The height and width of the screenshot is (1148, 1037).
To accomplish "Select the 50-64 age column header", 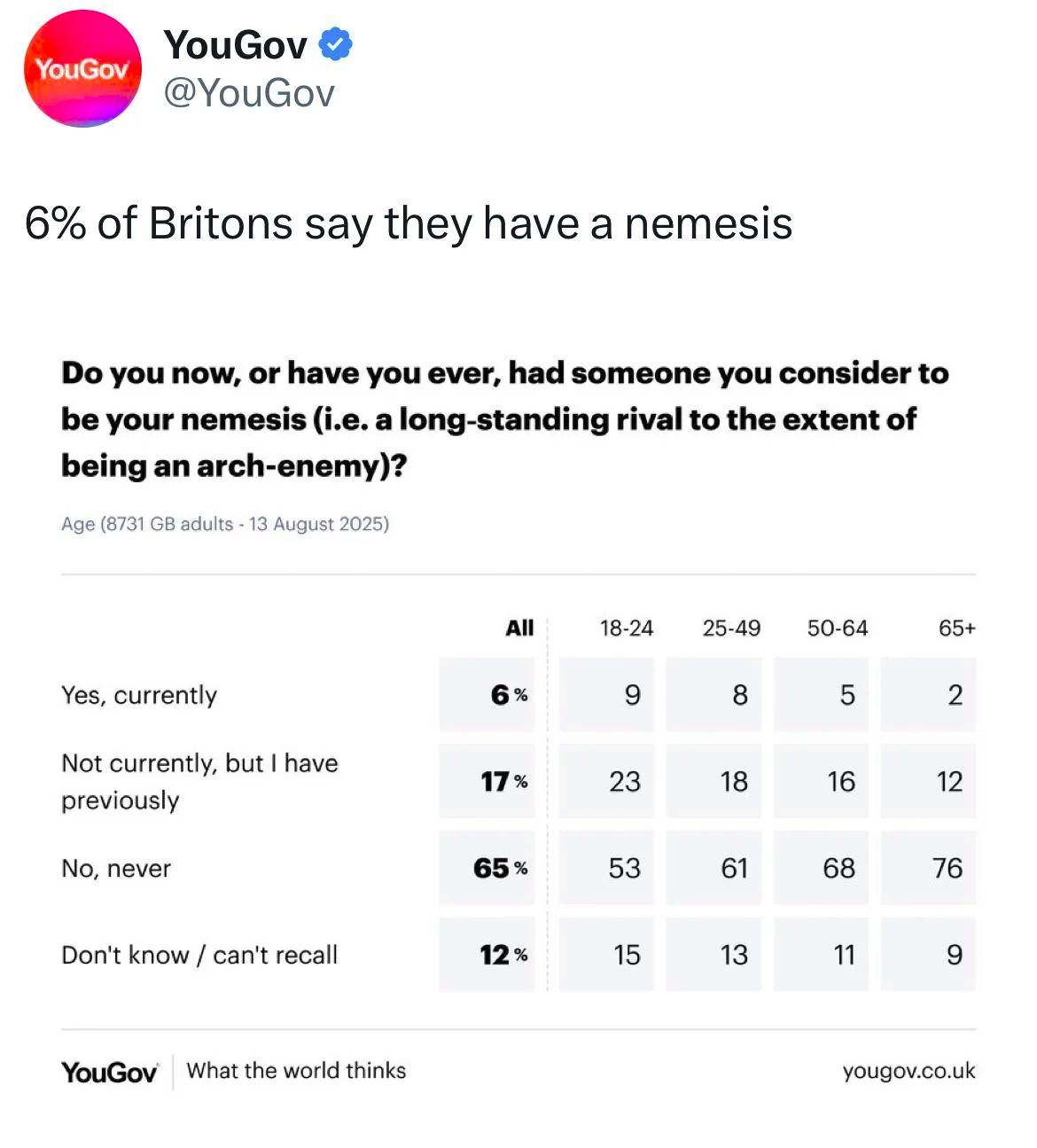I will (838, 629).
